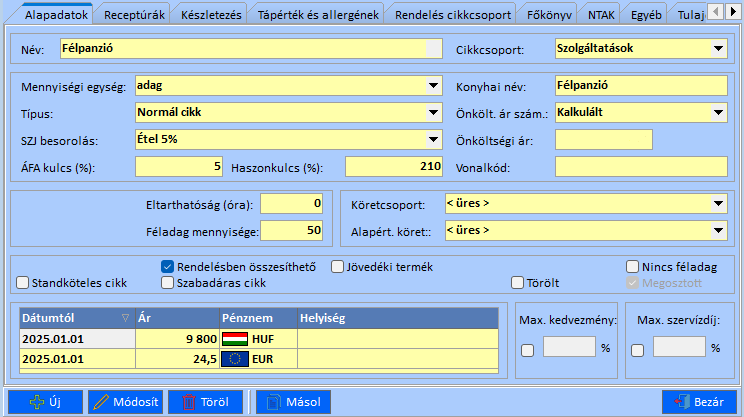Switch to the Egyéb tab
Viewport: 744px width, 417px height.
[x=646, y=15]
